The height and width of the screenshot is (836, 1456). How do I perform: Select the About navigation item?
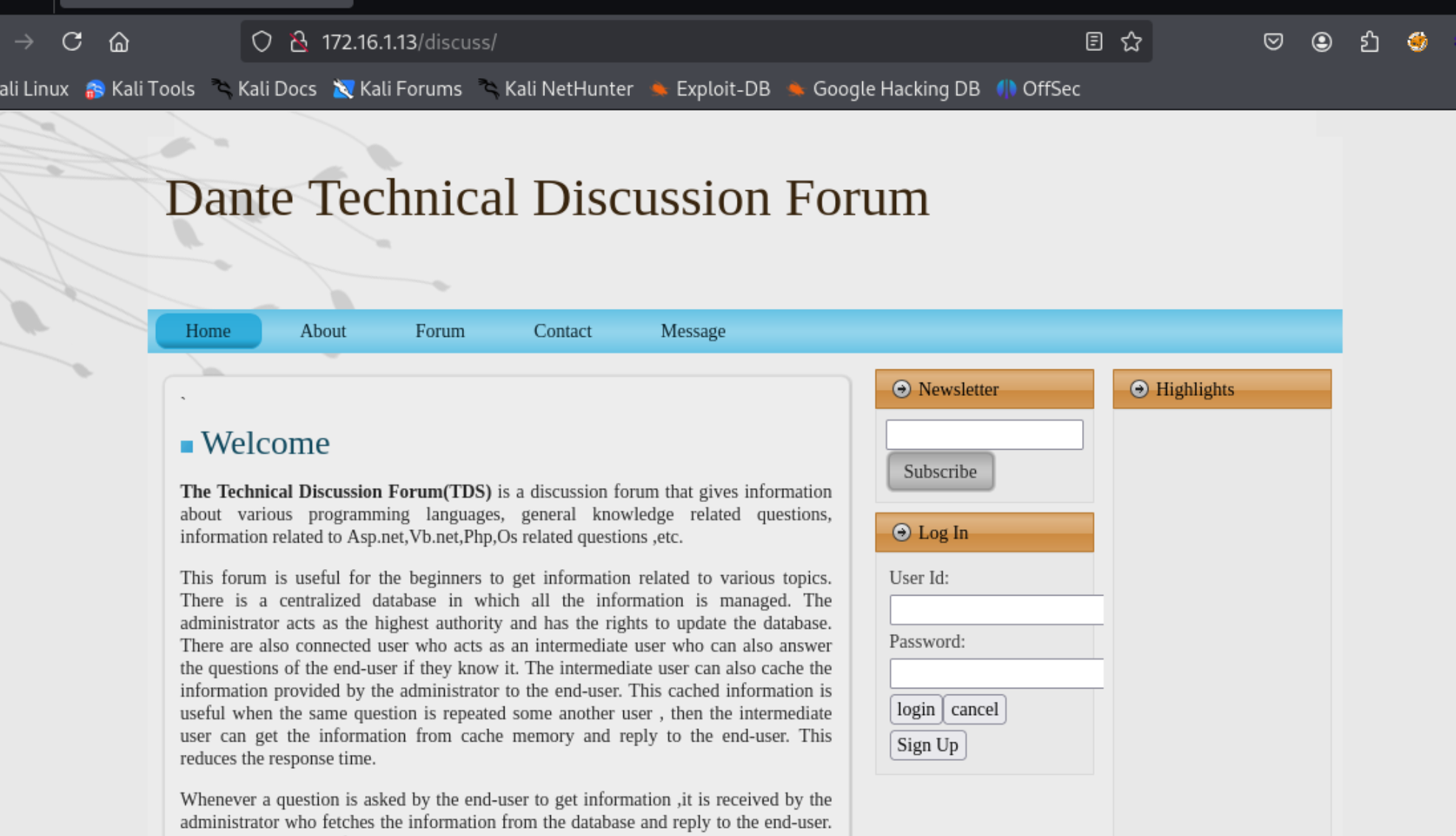tap(322, 331)
